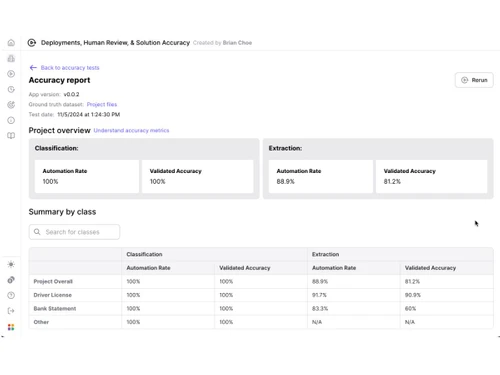
Task: Select the Accuracy report heading
Action: click(x=59, y=80)
